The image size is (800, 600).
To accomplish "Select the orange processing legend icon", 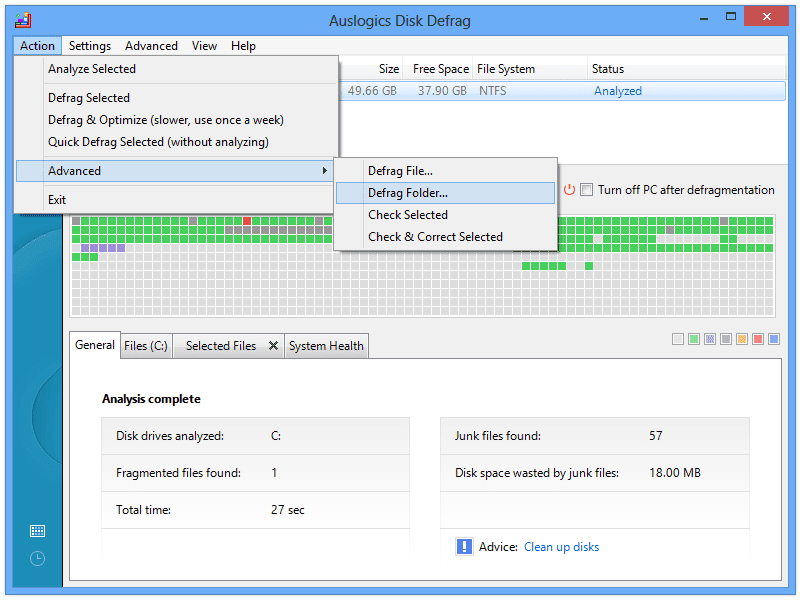I will (x=742, y=339).
